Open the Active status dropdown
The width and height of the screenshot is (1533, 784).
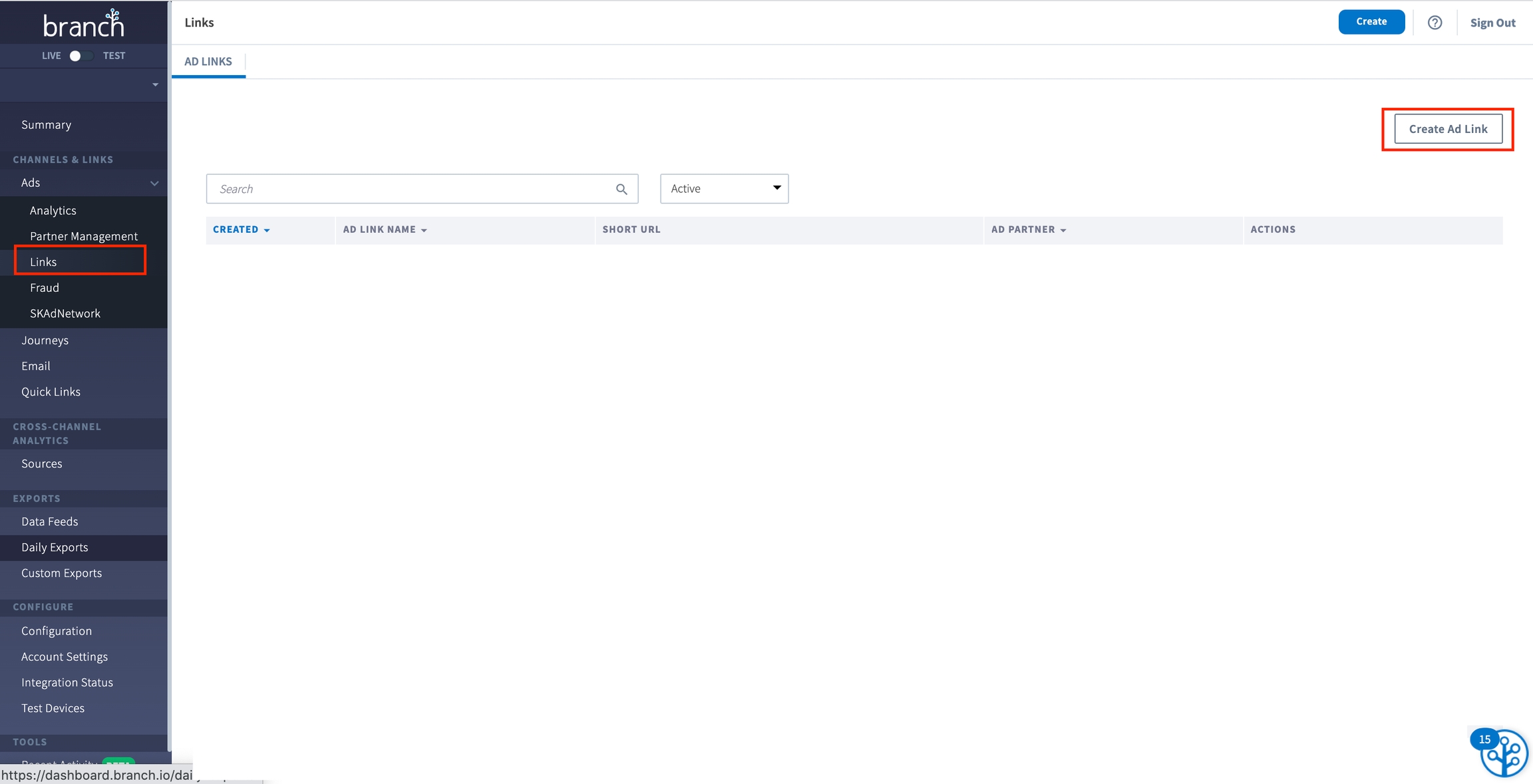[x=724, y=189]
